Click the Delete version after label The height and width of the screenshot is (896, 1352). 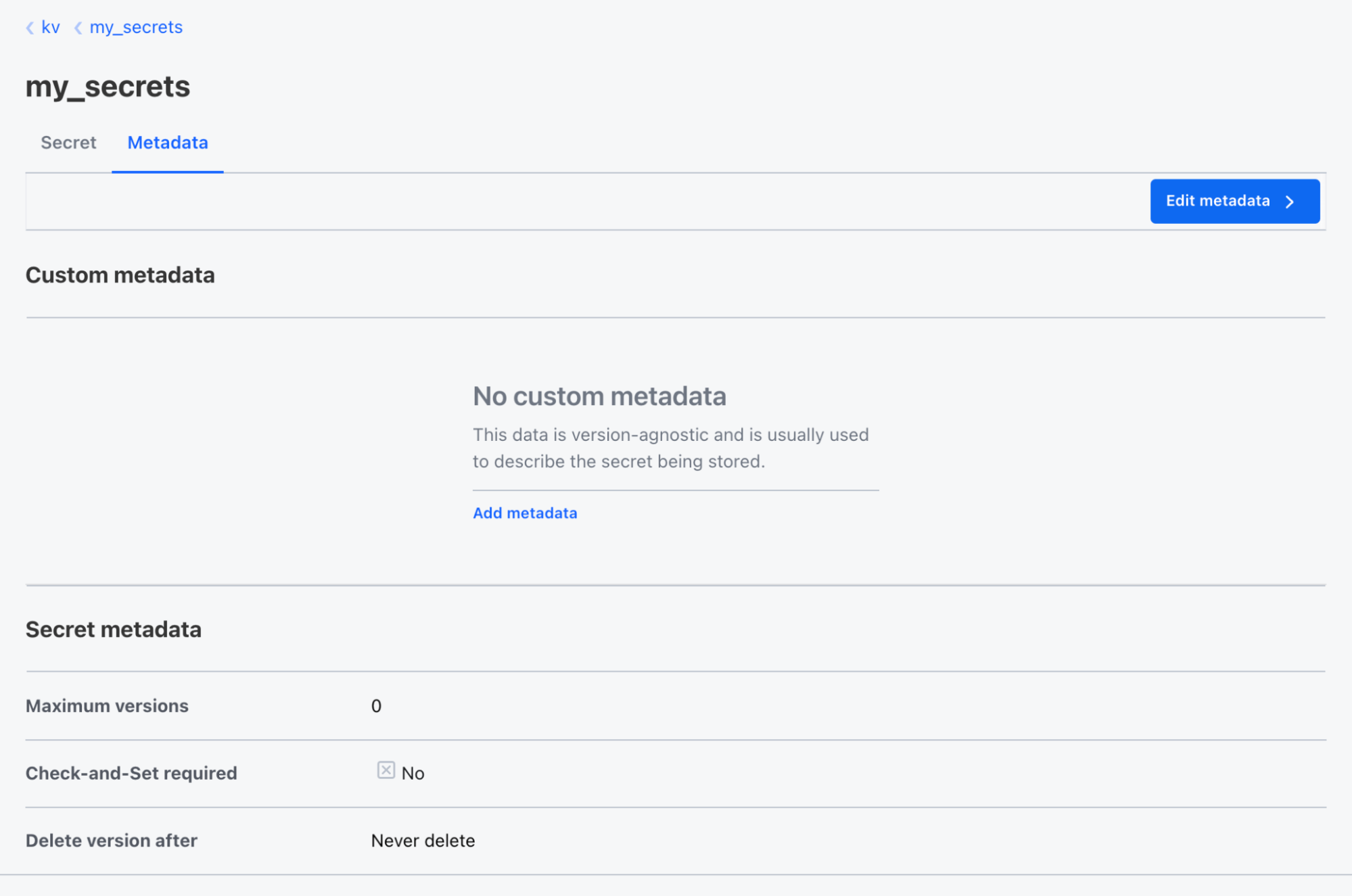coord(112,841)
